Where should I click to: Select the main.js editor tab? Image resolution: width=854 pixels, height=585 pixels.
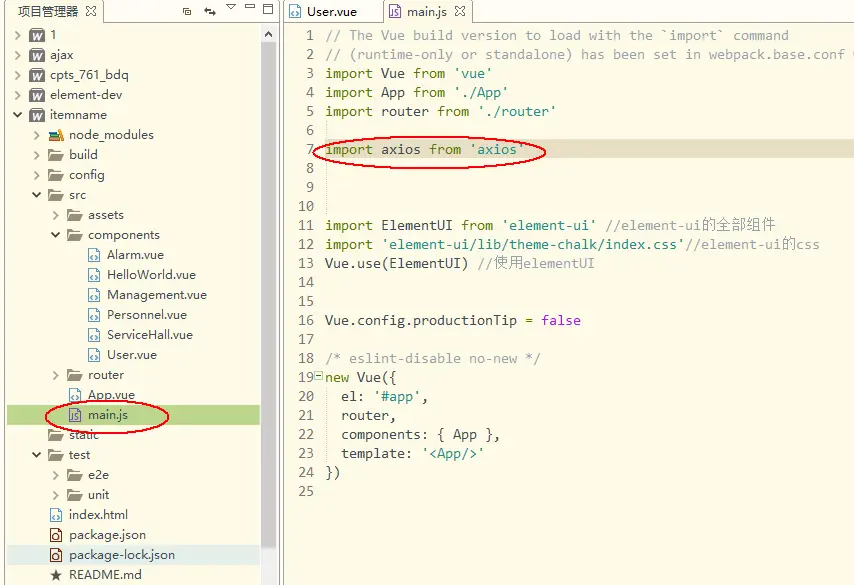pos(426,11)
